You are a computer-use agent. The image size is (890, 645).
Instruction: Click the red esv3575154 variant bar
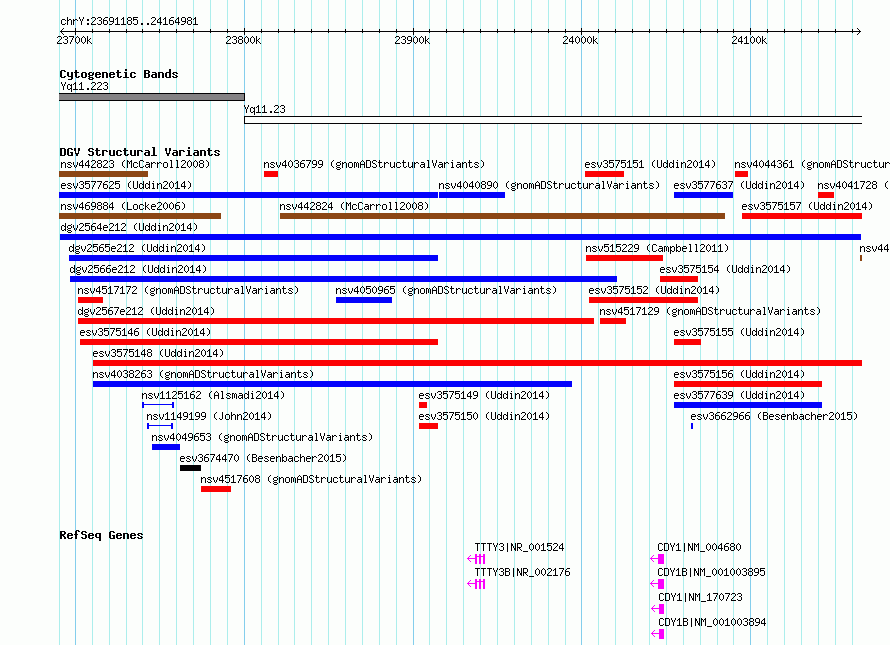click(679, 279)
